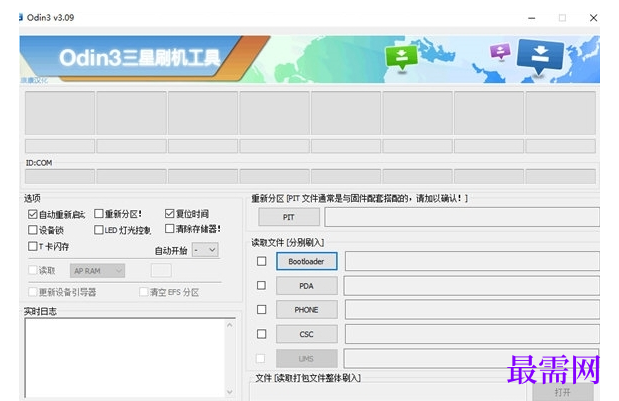Click the purple download icon in banner
Image resolution: width=619 pixels, height=401 pixels.
500,51
